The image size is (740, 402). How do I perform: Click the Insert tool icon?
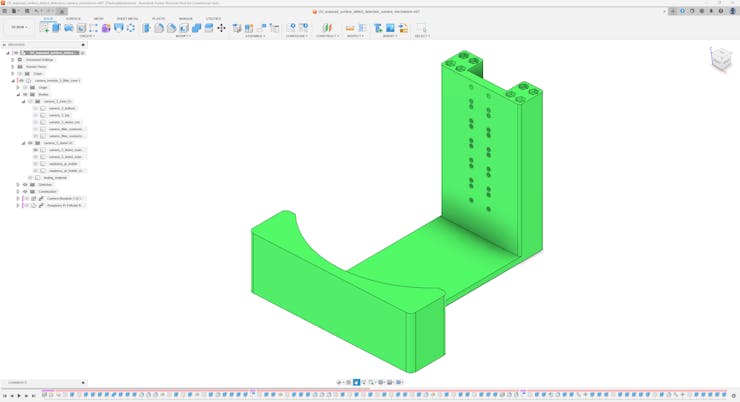378,28
